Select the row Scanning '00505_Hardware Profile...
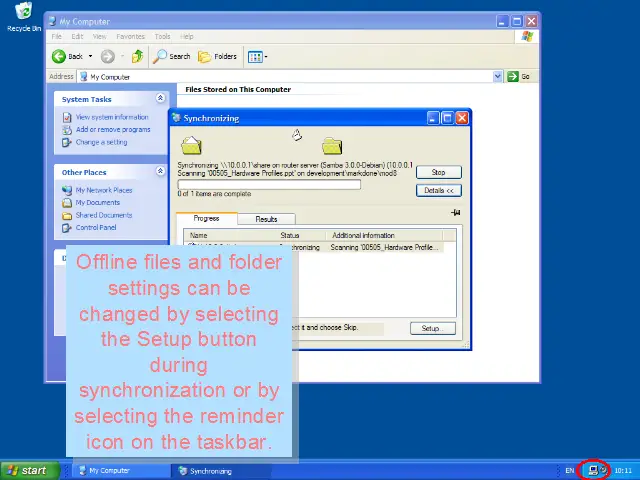The height and width of the screenshot is (480, 640). coord(313,247)
